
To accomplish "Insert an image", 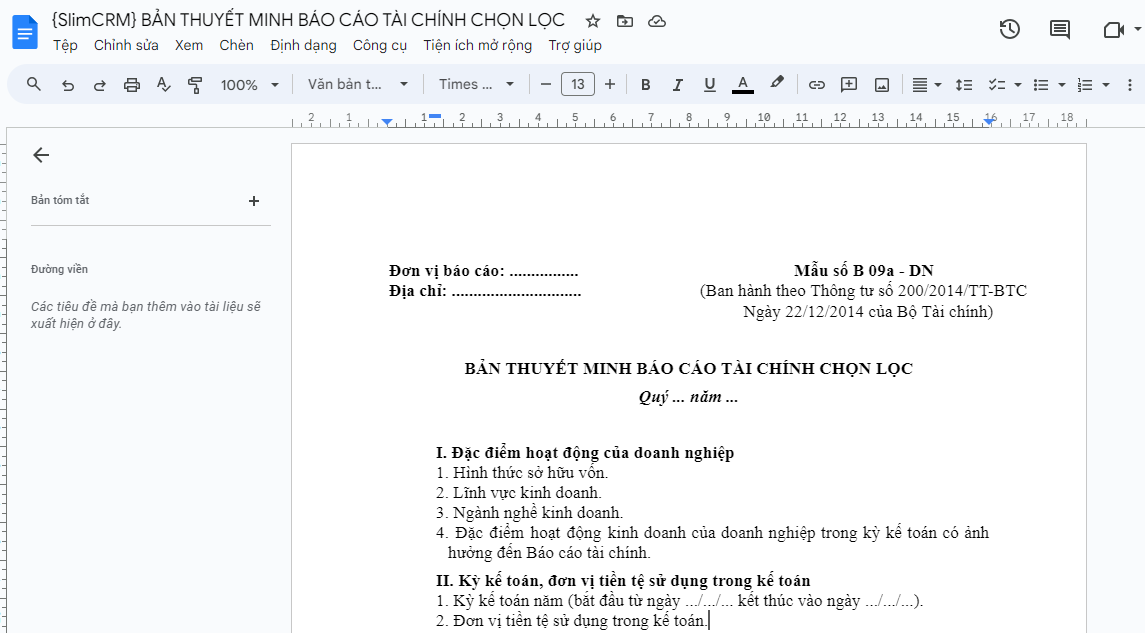I will pos(881,84).
